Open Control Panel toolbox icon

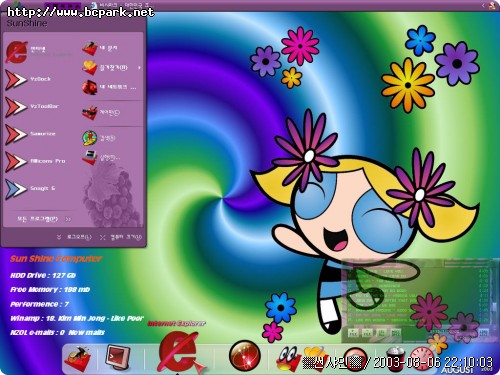89,113
